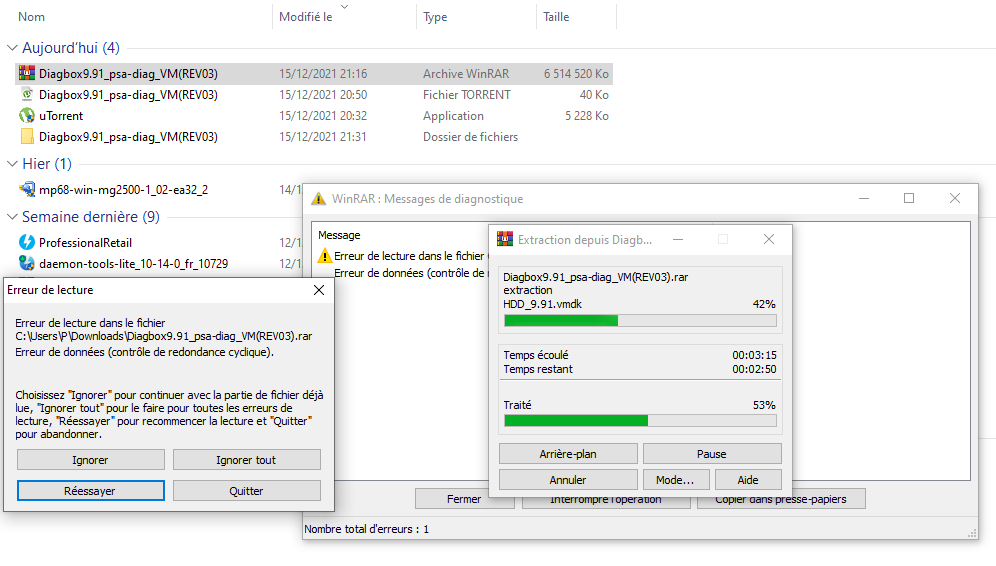Collapse the Semaine dernière group
Image resolution: width=996 pixels, height=566 pixels.
(12, 217)
